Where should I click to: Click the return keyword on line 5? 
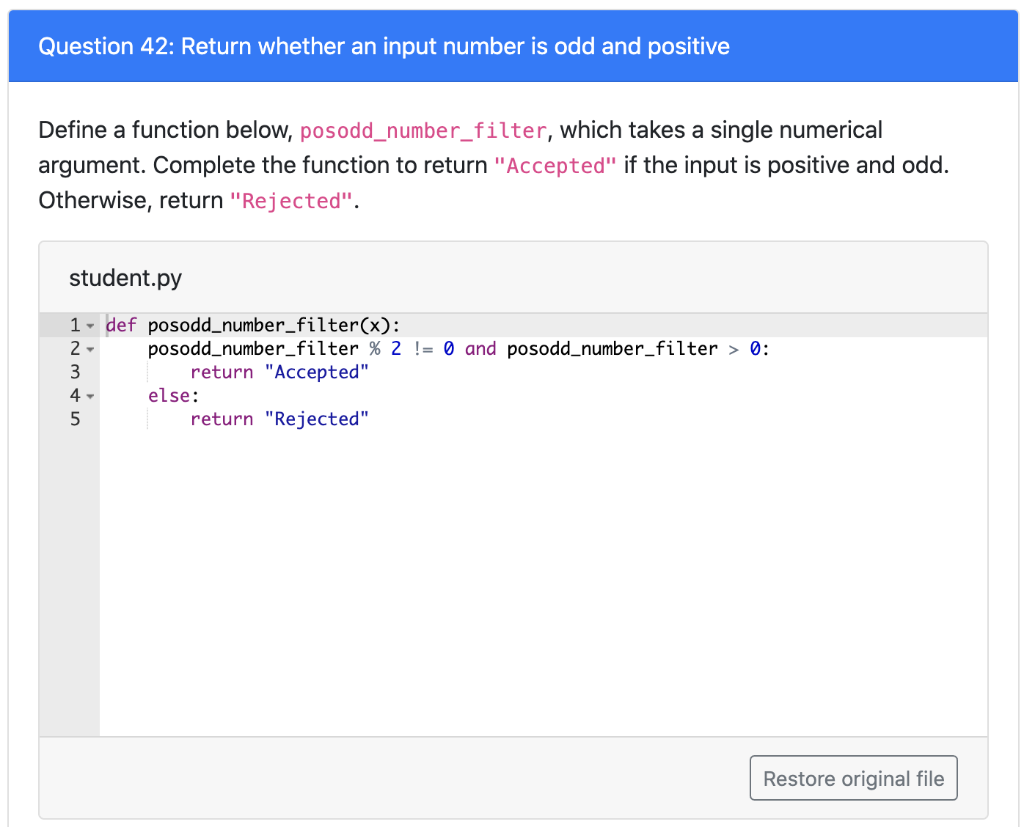click(x=222, y=418)
